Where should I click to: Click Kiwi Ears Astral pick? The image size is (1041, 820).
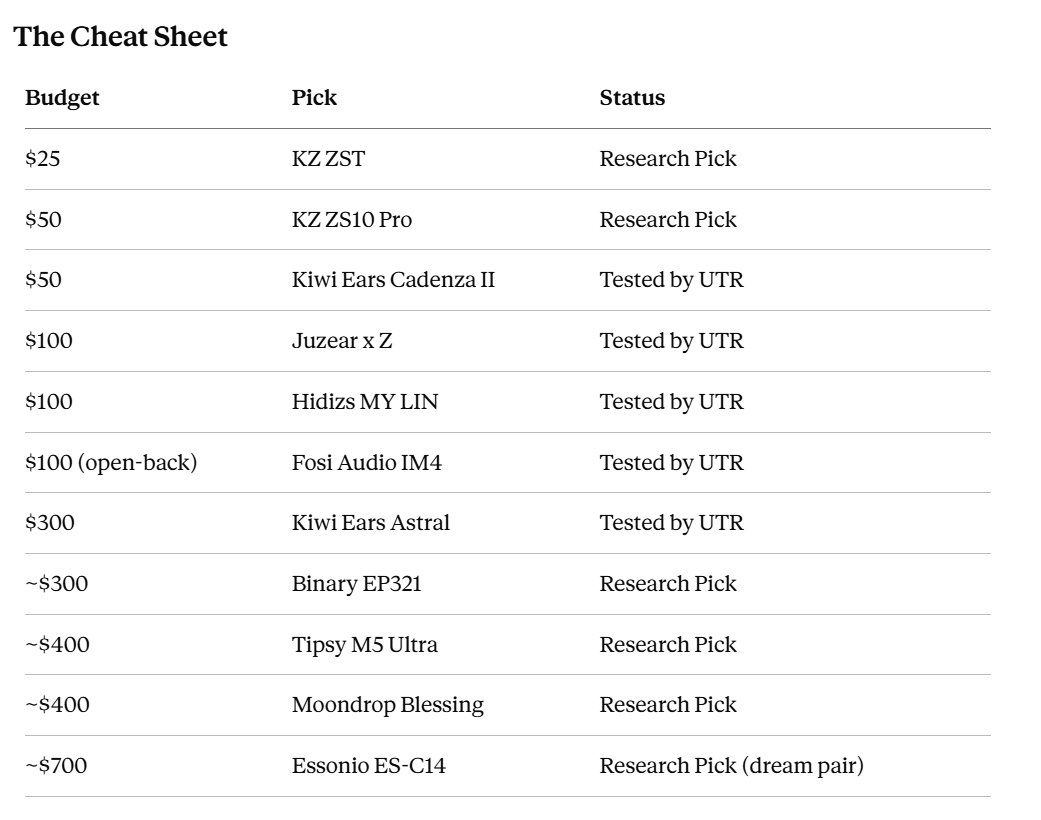(370, 523)
